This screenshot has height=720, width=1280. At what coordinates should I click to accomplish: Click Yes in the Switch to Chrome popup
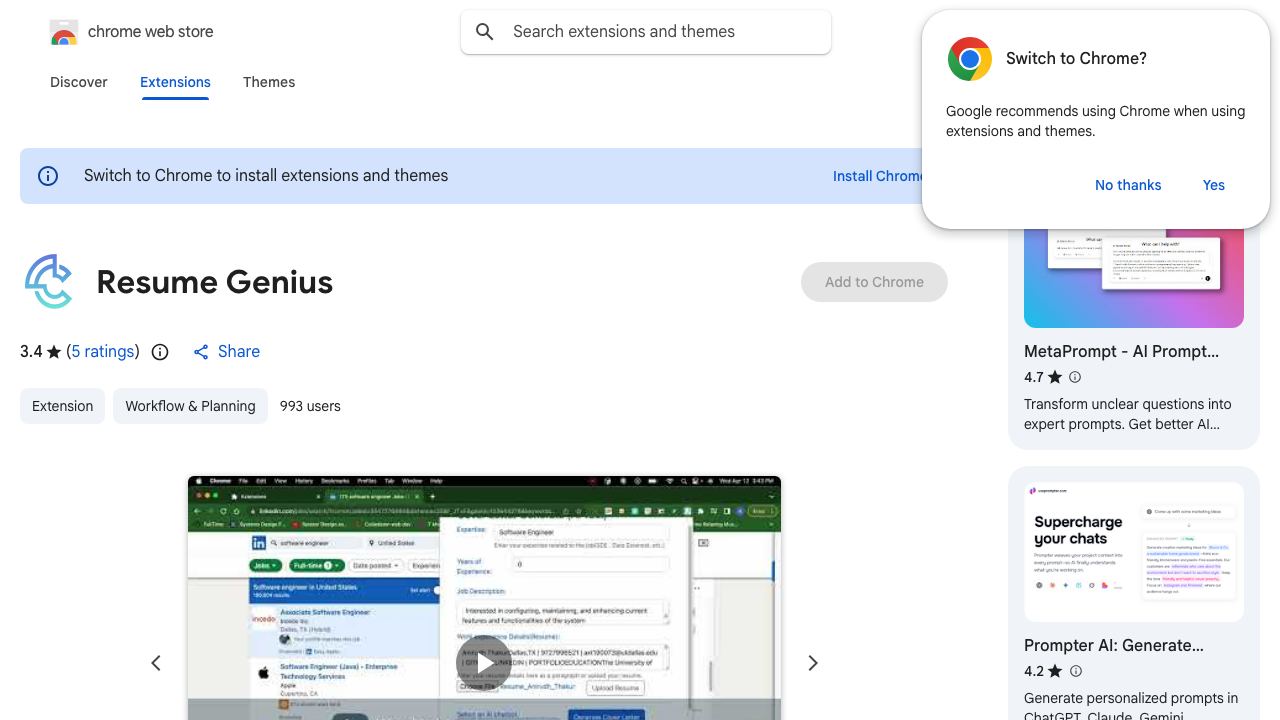click(x=1214, y=185)
